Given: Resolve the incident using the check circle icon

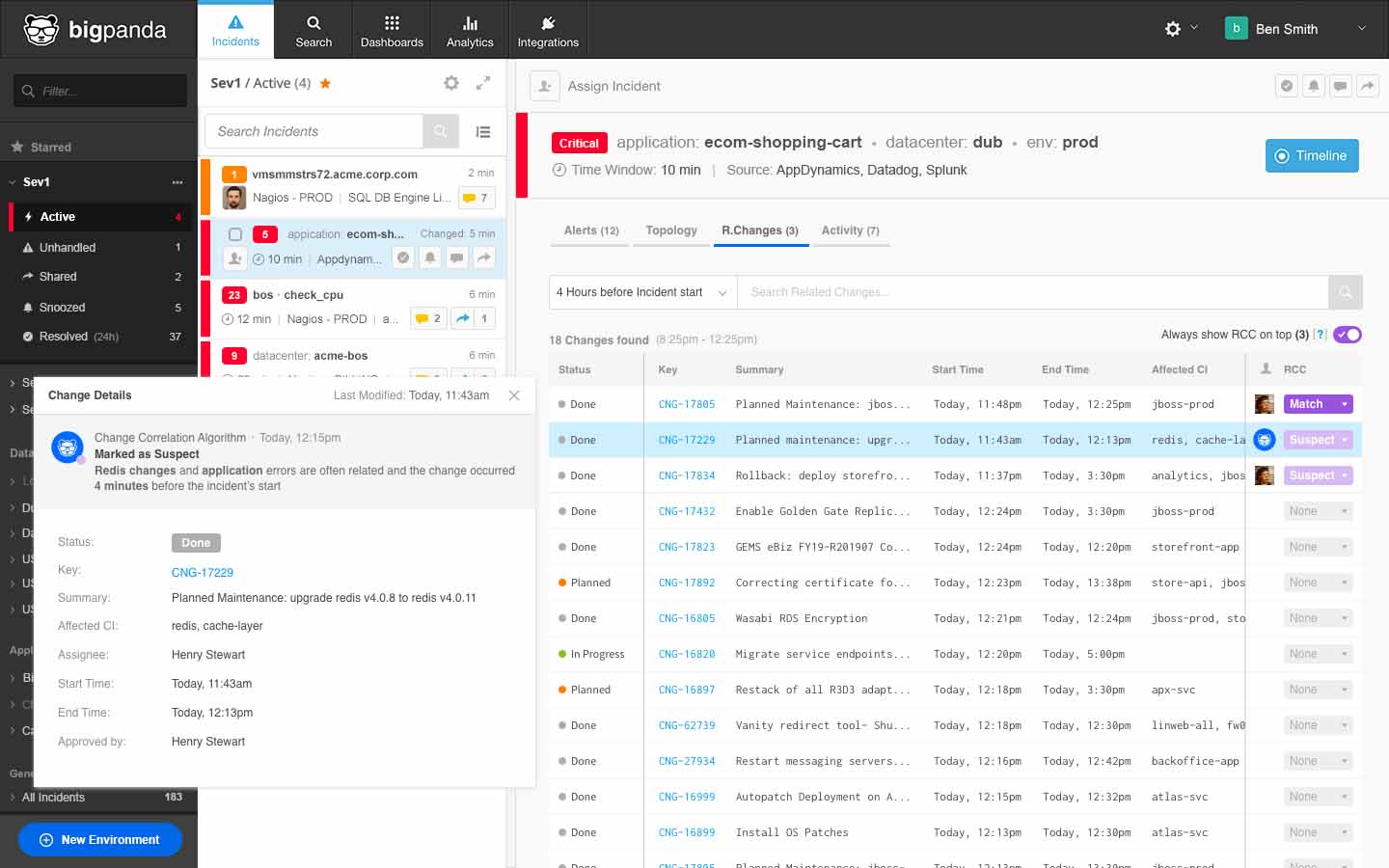Looking at the screenshot, I should pyautogui.click(x=1287, y=86).
